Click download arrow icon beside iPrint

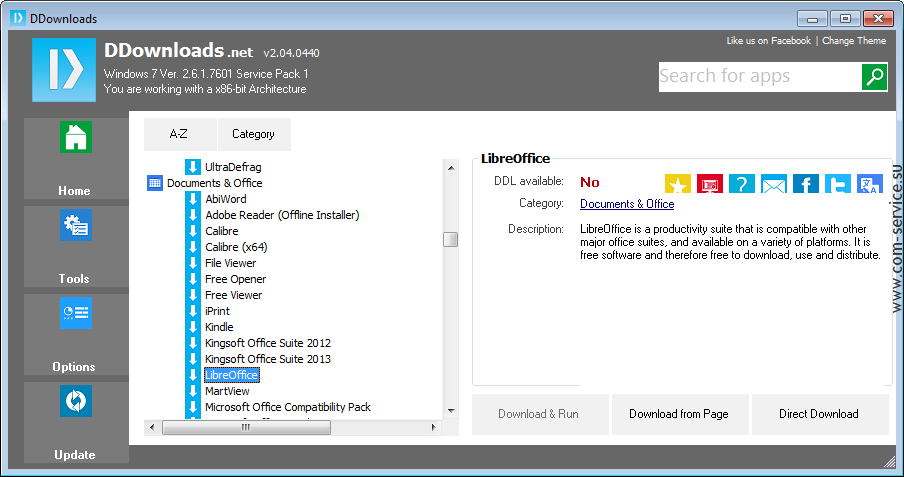click(193, 311)
